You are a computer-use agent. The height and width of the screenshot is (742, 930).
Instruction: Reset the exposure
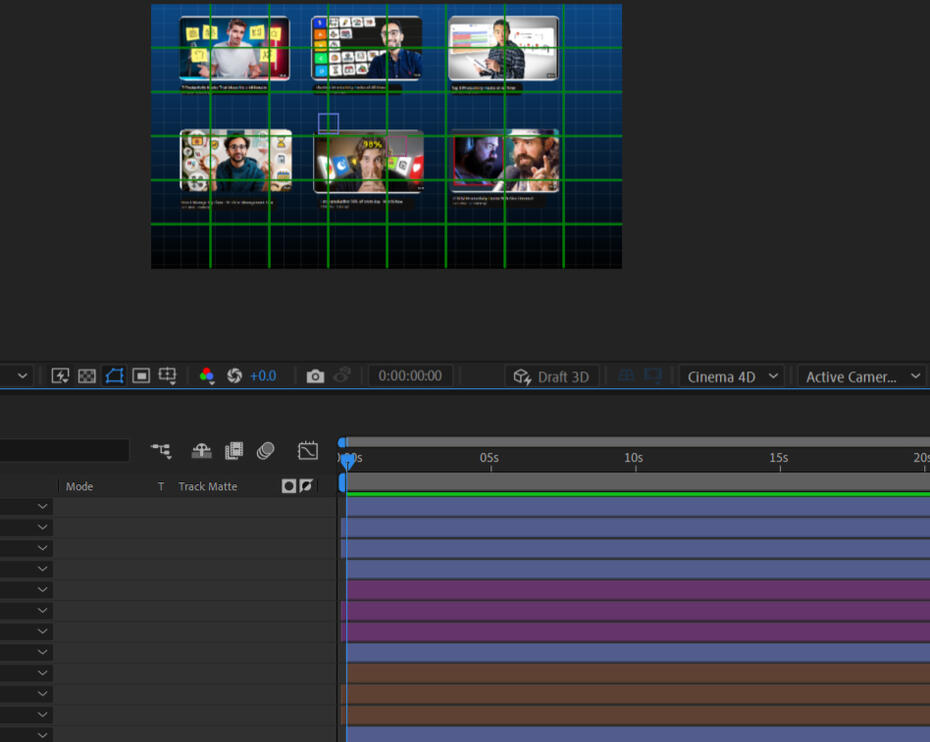234,376
